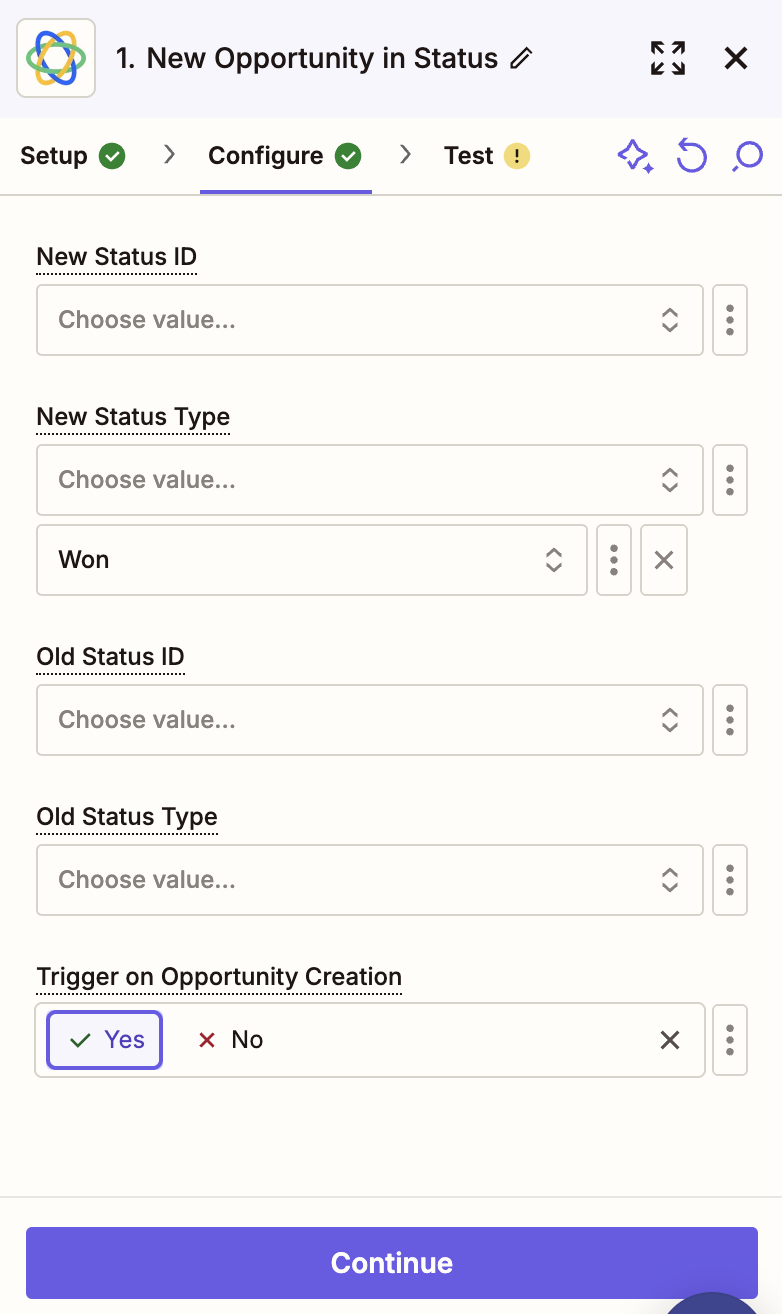Clear the Trigger on Opportunity Creation selection
The height and width of the screenshot is (1314, 782).
670,1040
